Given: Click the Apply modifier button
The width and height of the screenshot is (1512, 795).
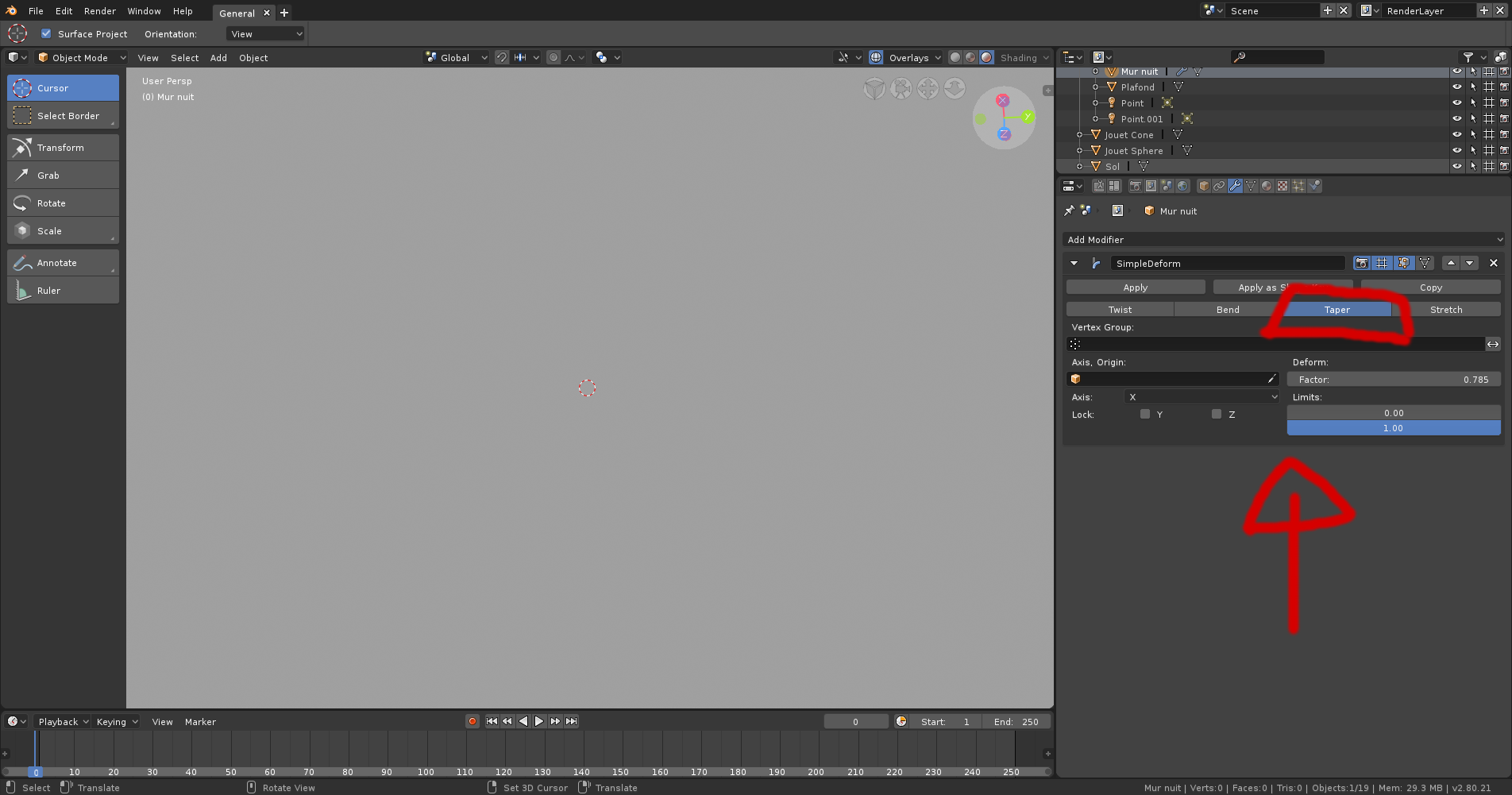Looking at the screenshot, I should tap(1136, 287).
